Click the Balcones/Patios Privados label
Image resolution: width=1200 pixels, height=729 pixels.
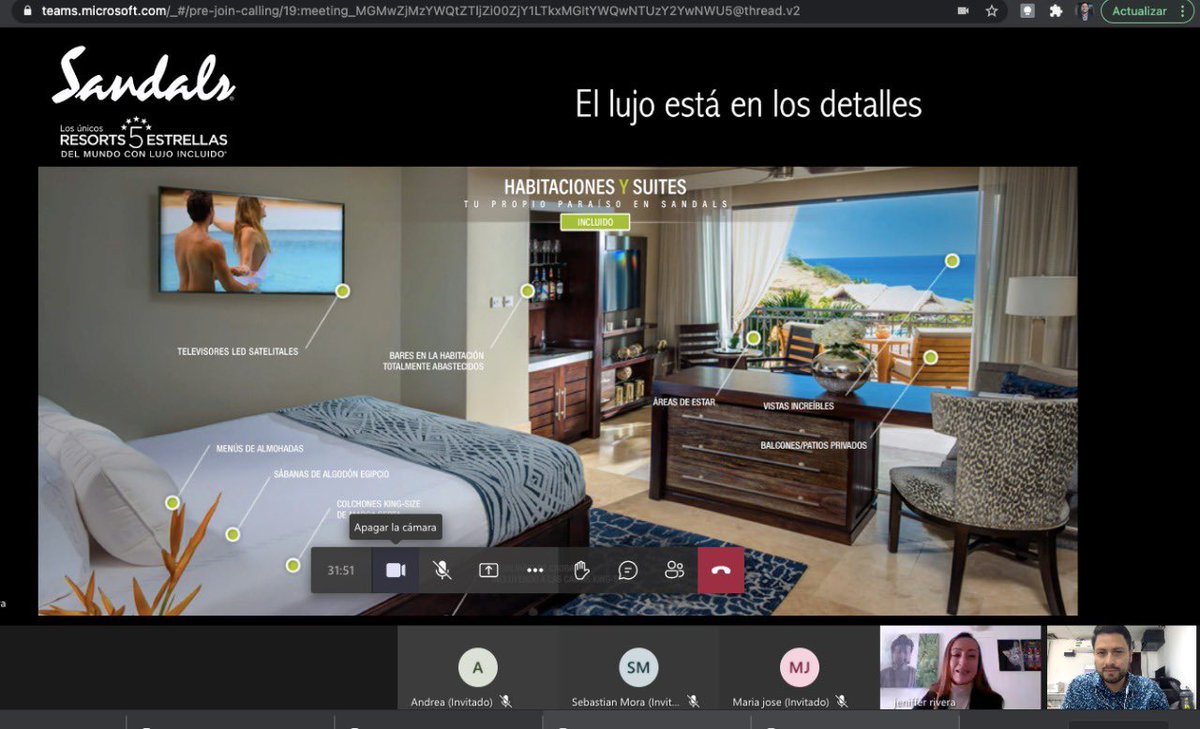coord(813,445)
